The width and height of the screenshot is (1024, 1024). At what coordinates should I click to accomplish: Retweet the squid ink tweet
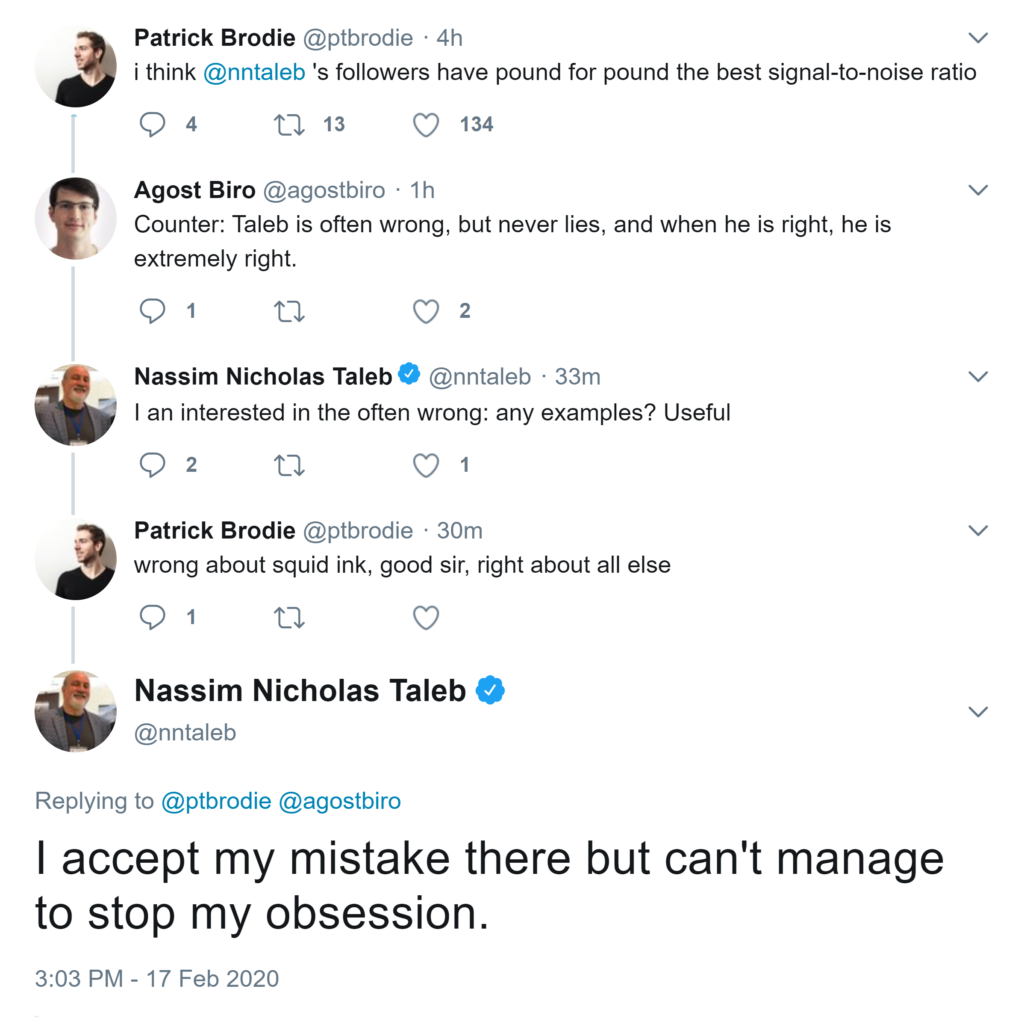point(289,618)
